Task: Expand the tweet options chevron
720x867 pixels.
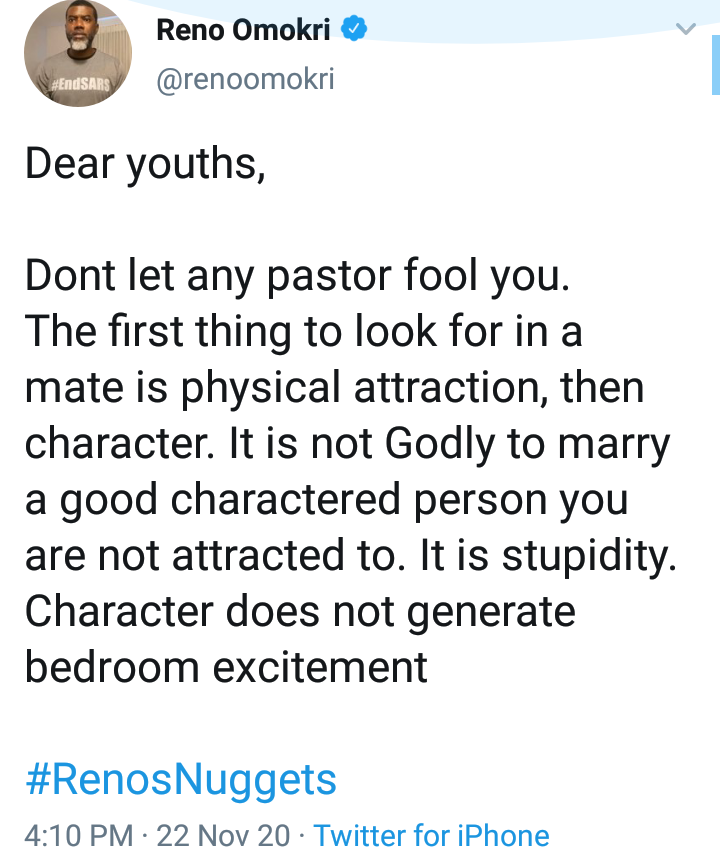Action: pos(686,29)
